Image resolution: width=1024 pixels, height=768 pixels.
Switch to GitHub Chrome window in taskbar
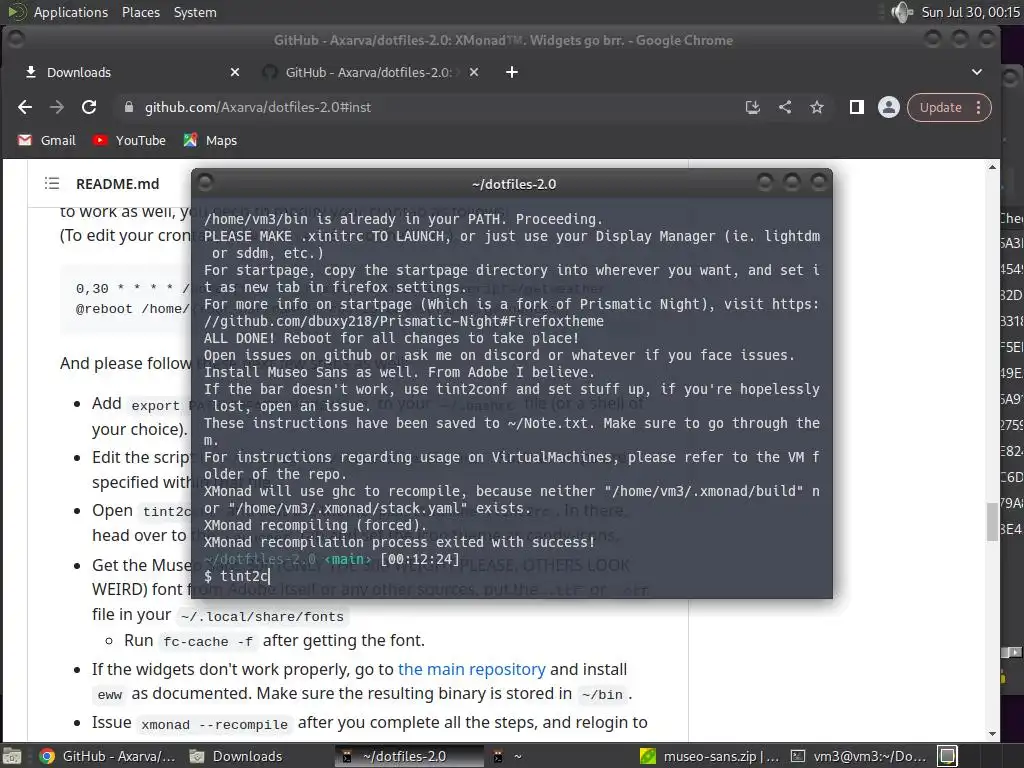pyautogui.click(x=108, y=756)
